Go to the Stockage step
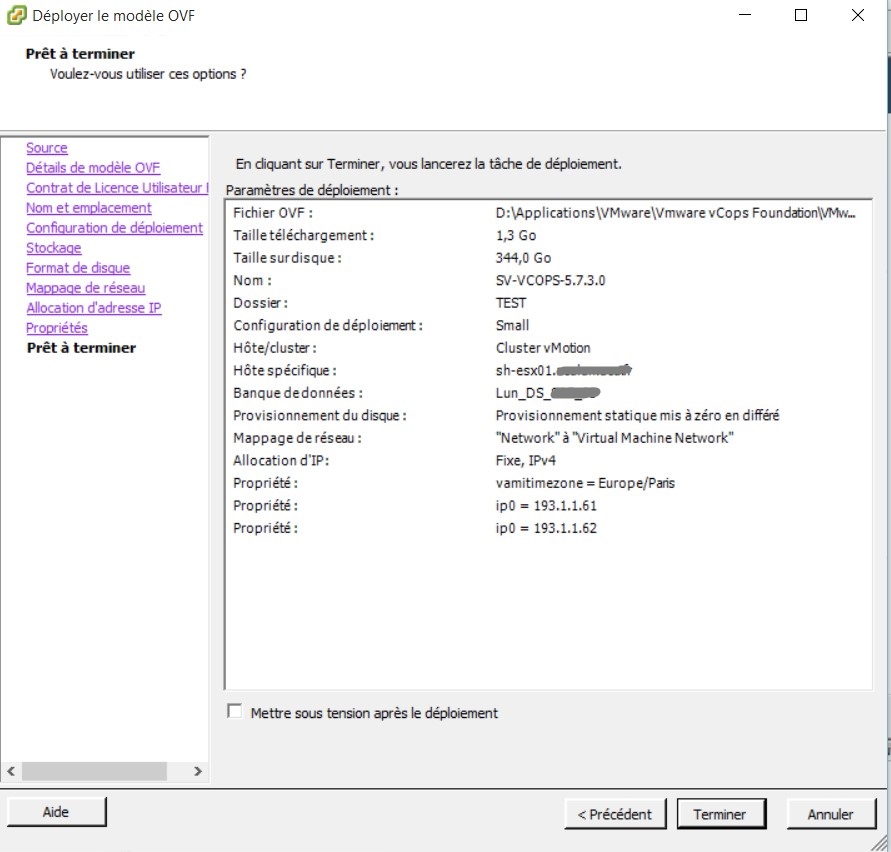This screenshot has width=891, height=852. tap(53, 248)
